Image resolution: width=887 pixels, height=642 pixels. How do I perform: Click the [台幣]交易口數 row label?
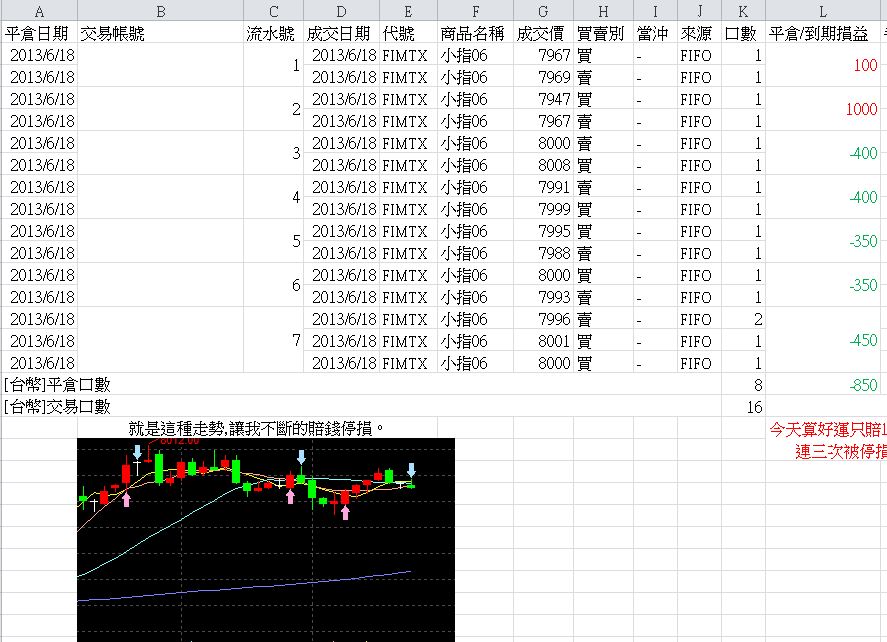(57, 407)
